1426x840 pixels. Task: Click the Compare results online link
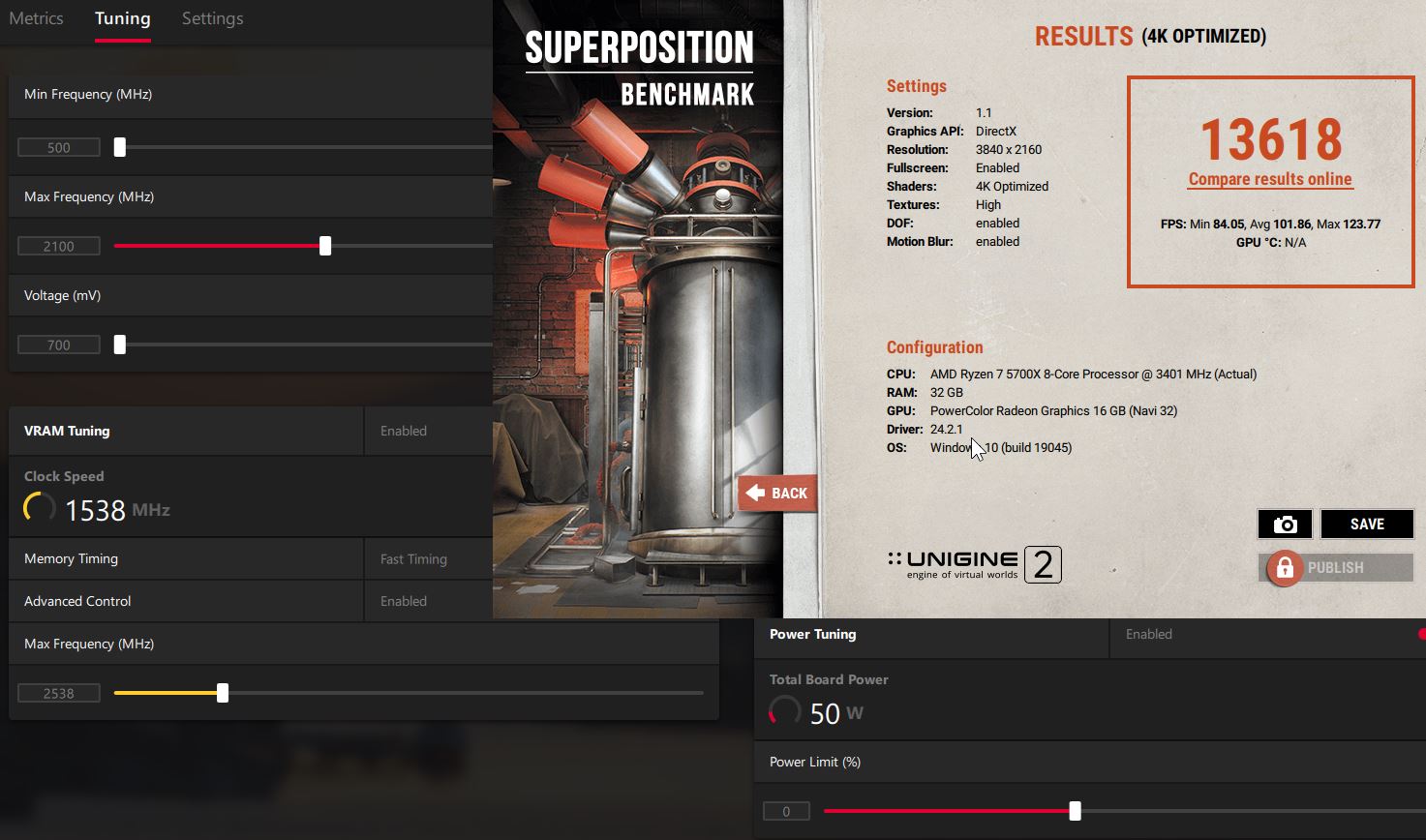point(1270,179)
